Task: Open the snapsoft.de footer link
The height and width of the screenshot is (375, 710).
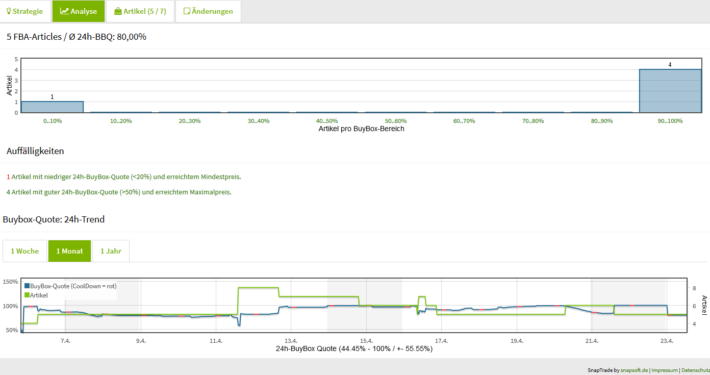Action: pos(634,370)
